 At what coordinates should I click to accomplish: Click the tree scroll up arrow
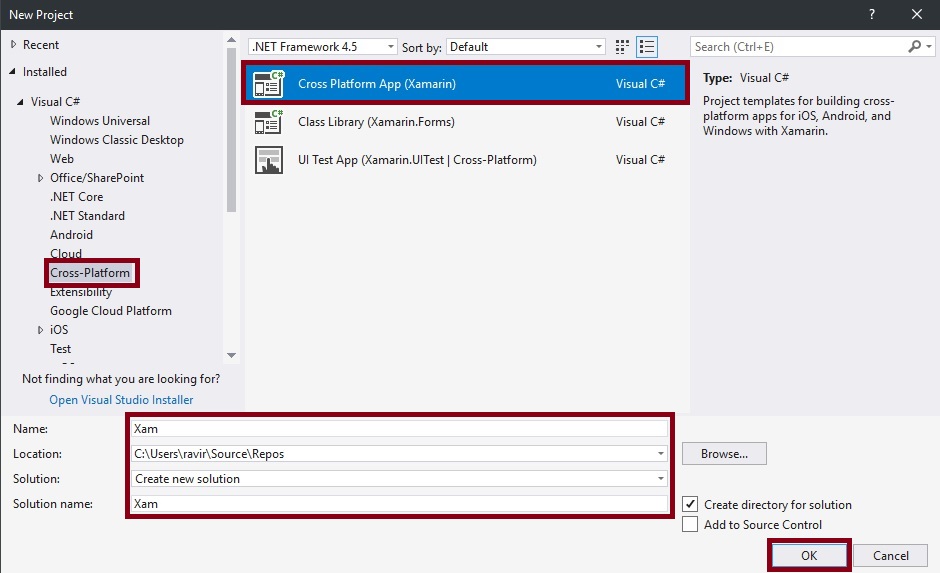[231, 40]
